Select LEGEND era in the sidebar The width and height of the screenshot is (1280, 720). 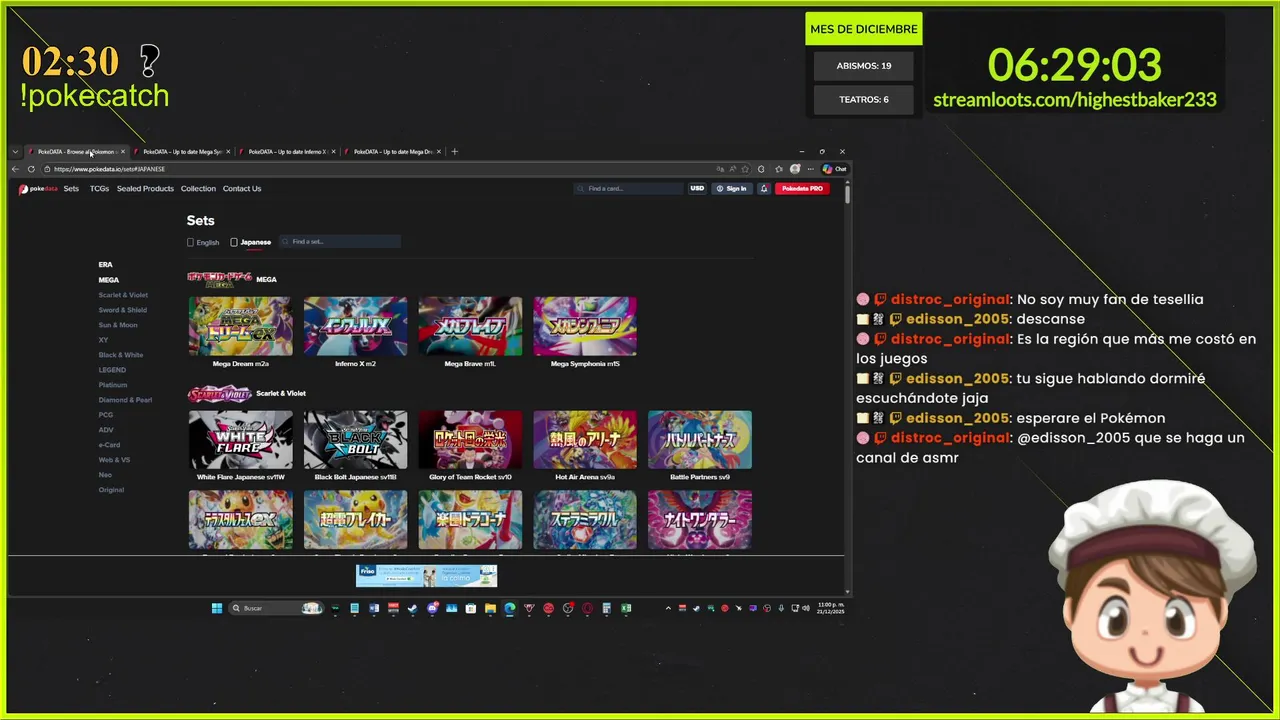click(x=112, y=370)
